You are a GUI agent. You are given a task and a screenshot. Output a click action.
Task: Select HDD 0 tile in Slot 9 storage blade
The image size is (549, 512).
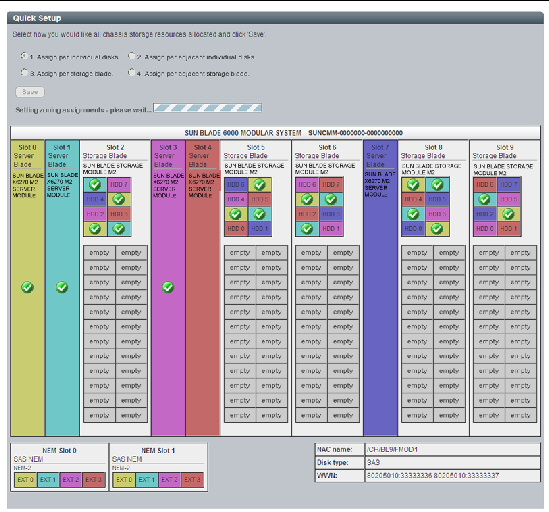(x=485, y=229)
